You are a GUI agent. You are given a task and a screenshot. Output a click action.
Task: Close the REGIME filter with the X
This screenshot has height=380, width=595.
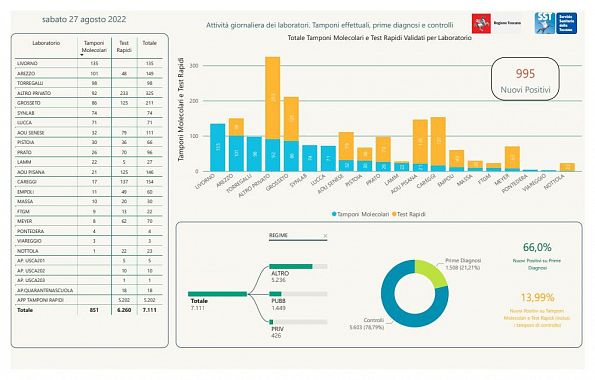[x=325, y=236]
